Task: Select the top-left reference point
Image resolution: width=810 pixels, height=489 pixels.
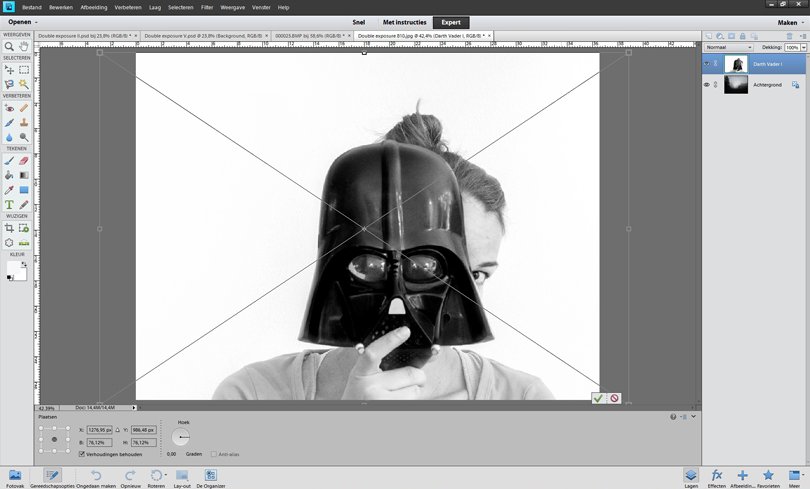Action: click(x=41, y=428)
